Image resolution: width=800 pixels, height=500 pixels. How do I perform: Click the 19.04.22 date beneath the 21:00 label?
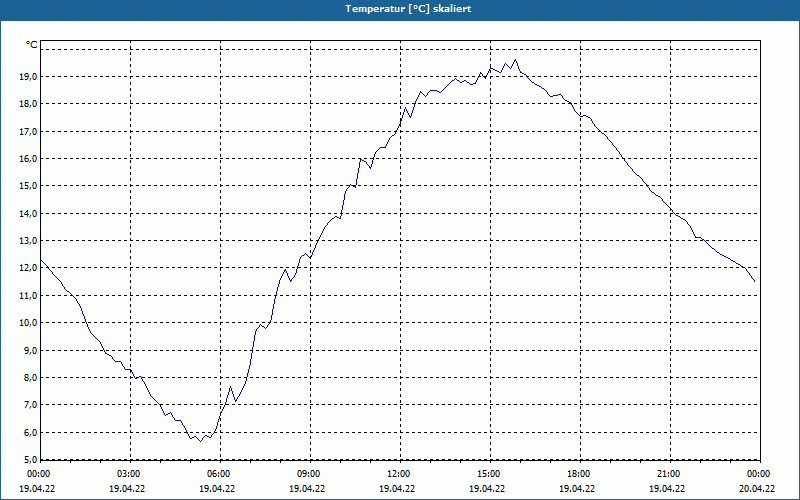(667, 488)
